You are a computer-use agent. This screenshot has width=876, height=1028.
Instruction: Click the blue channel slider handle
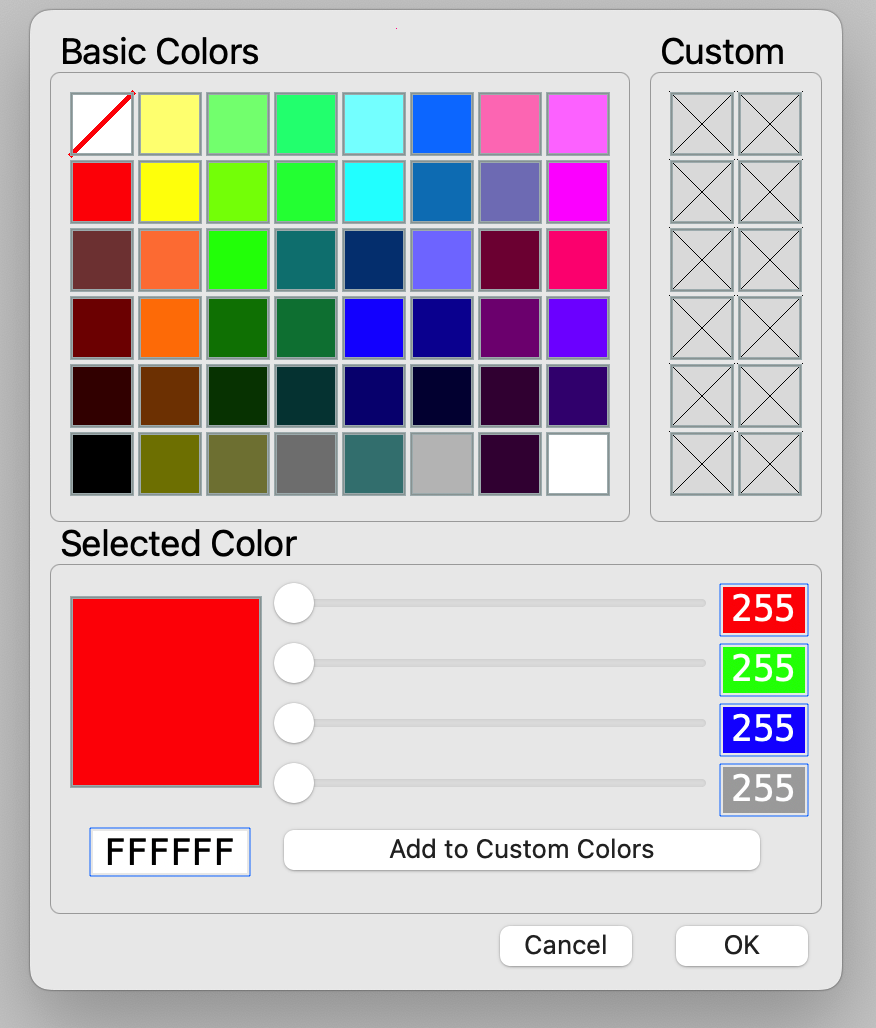[x=294, y=723]
